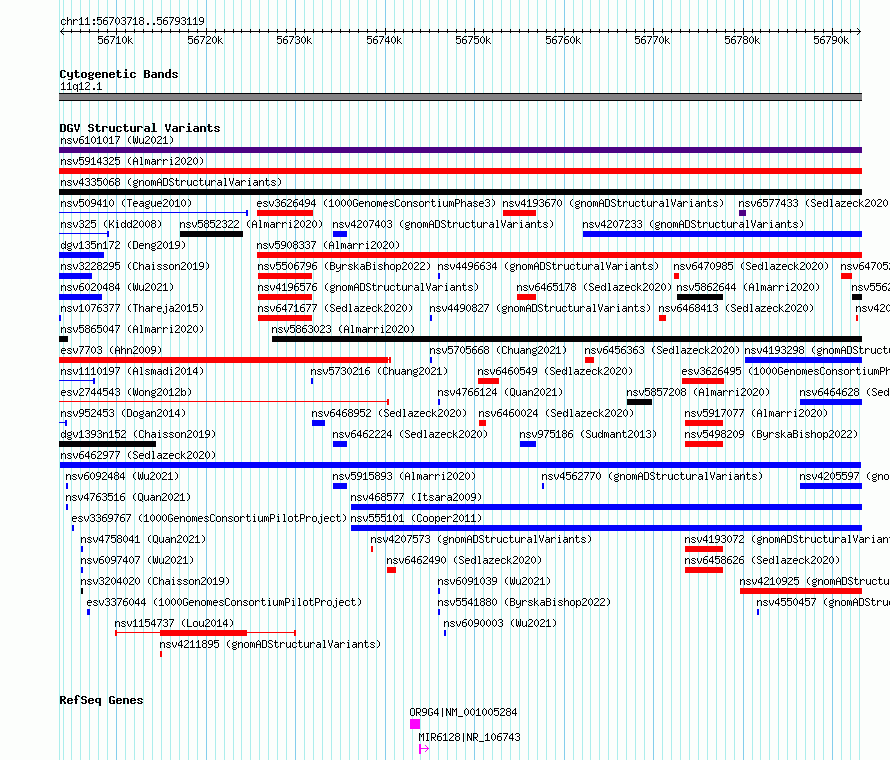
Task: Click the nsv4496634 gnomADStructuralVariants label
Action: pos(548,266)
